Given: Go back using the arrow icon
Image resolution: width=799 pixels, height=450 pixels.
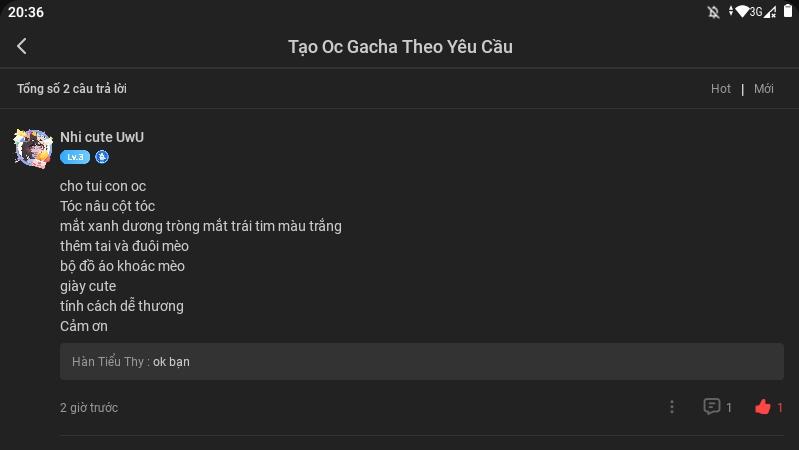Looking at the screenshot, I should [22, 46].
